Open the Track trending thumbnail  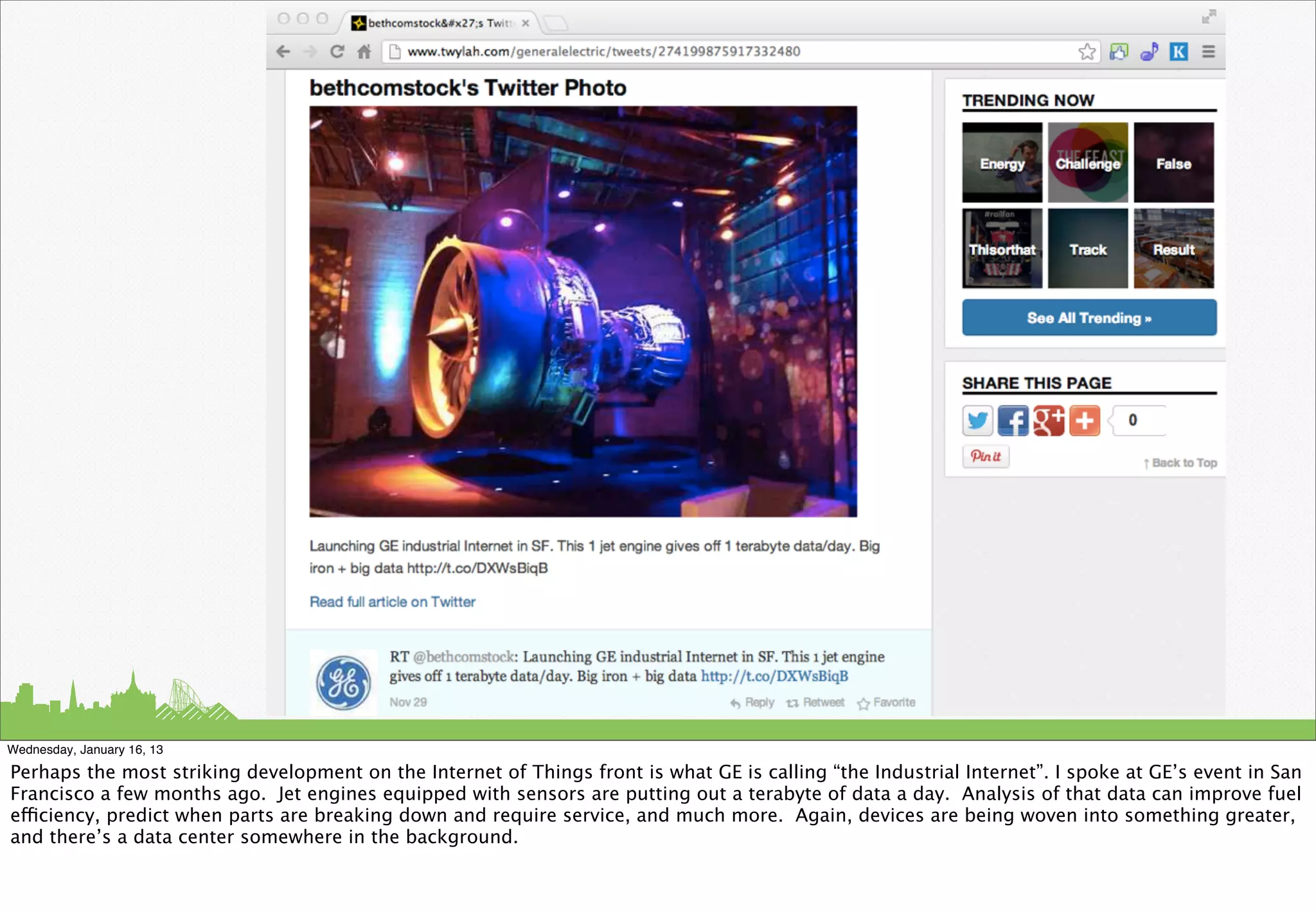click(x=1088, y=249)
